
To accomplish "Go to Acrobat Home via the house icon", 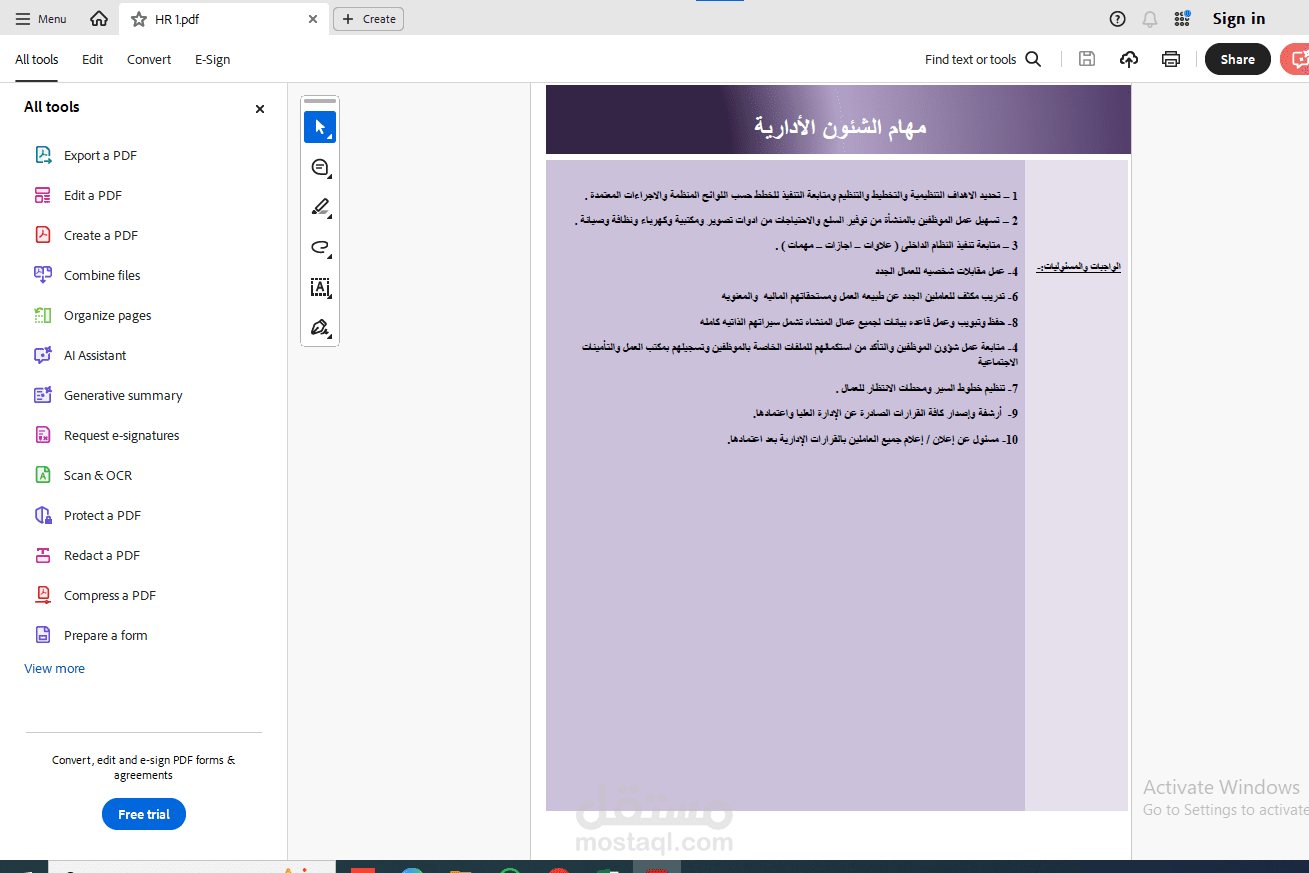I will click(97, 18).
